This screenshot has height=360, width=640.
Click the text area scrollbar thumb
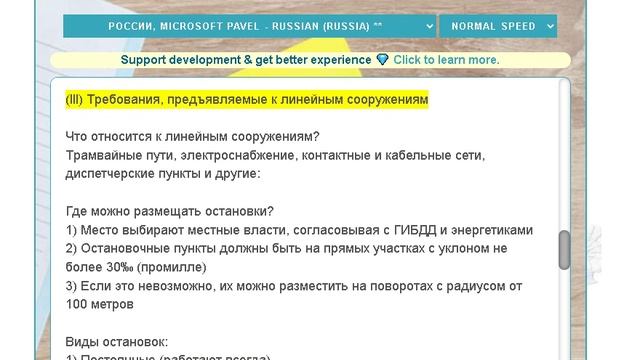pos(564,250)
